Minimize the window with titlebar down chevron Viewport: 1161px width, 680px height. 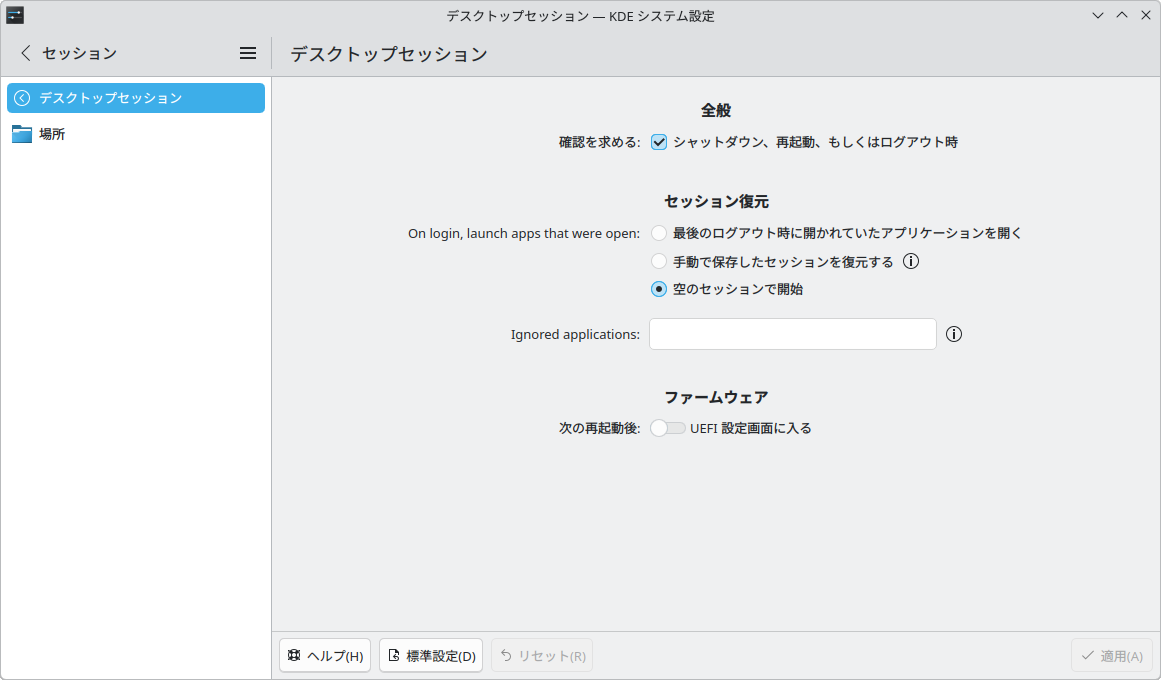click(1098, 16)
